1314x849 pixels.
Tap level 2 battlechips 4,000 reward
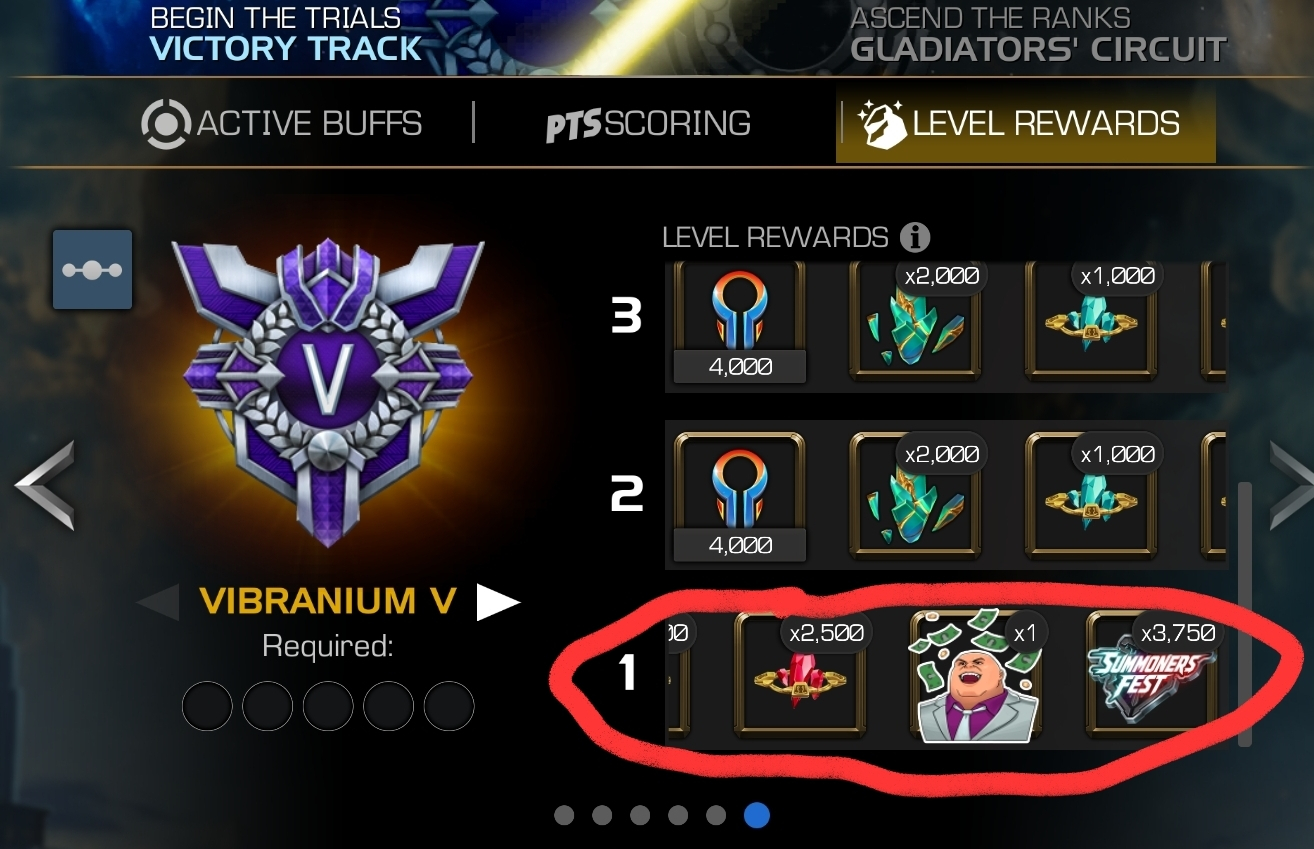[740, 494]
